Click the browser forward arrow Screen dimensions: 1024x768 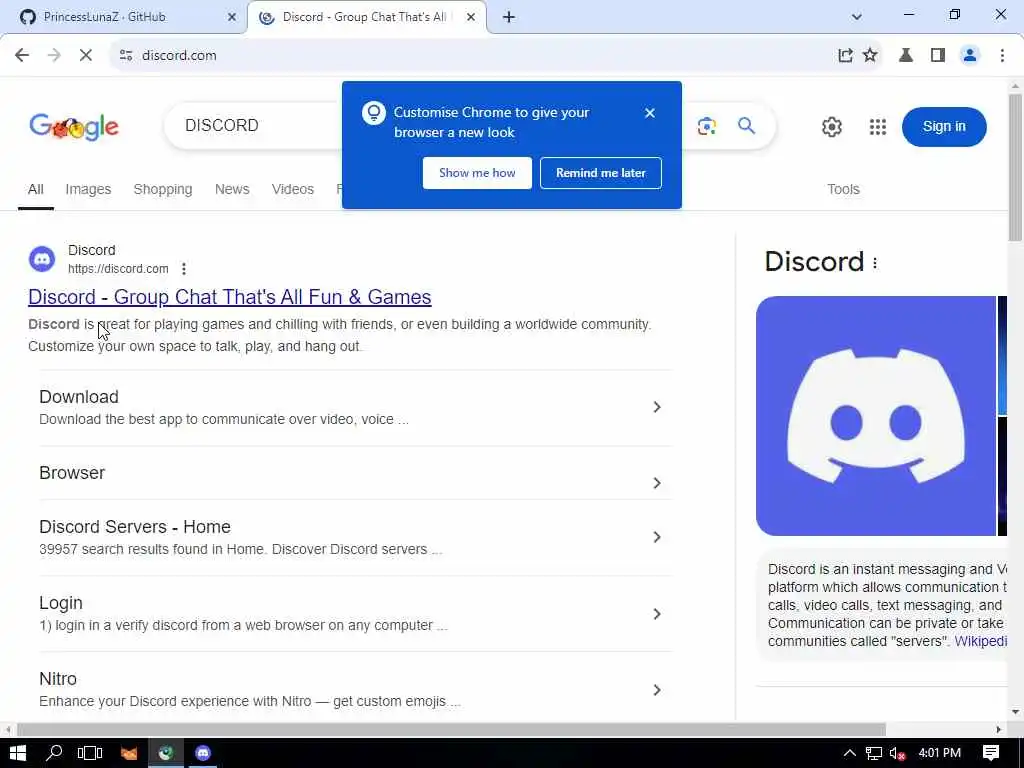54,56
